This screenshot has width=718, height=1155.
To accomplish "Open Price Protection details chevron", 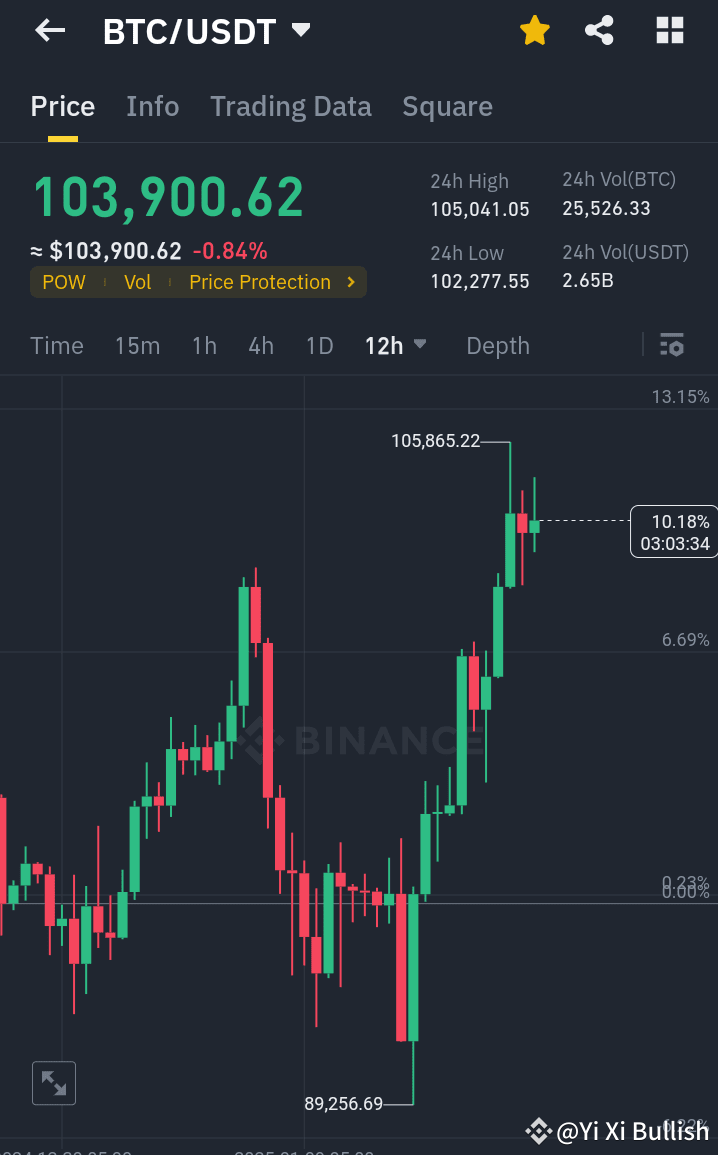I will pos(351,282).
